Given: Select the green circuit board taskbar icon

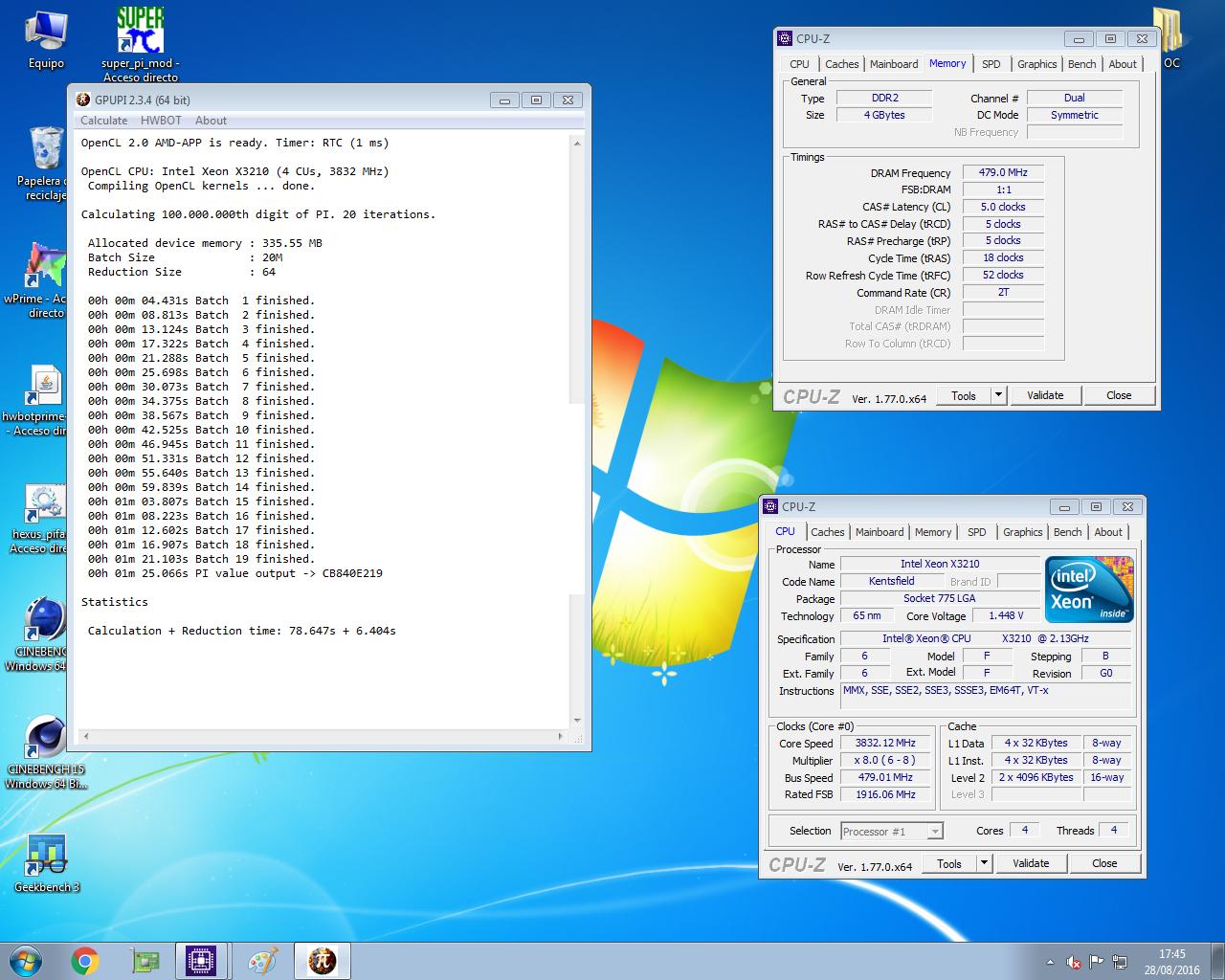Looking at the screenshot, I should tap(145, 961).
